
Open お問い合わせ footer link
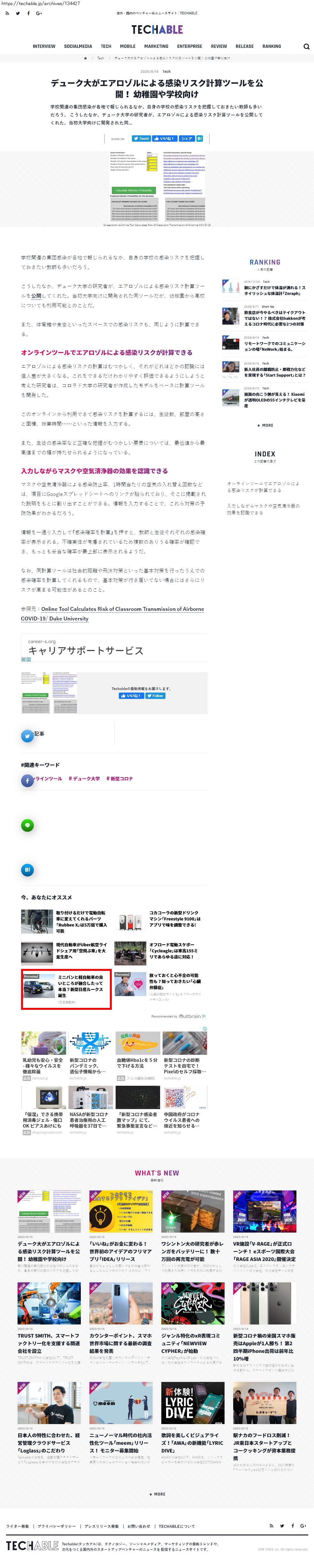coord(138,1526)
